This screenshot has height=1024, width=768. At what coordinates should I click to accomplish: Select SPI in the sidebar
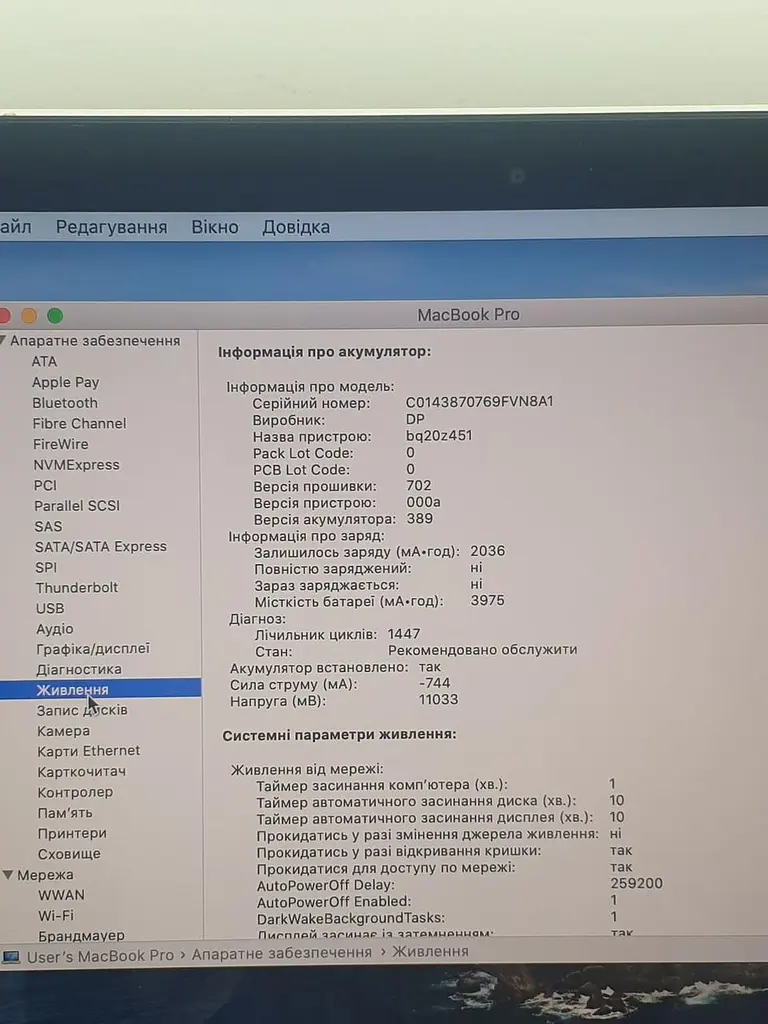[46, 568]
